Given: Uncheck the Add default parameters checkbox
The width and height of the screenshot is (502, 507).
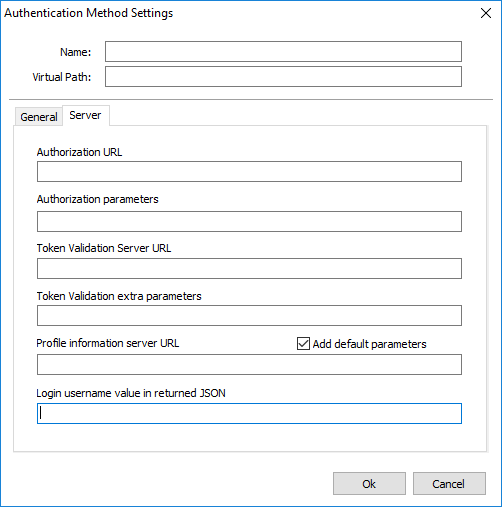Looking at the screenshot, I should point(303,343).
